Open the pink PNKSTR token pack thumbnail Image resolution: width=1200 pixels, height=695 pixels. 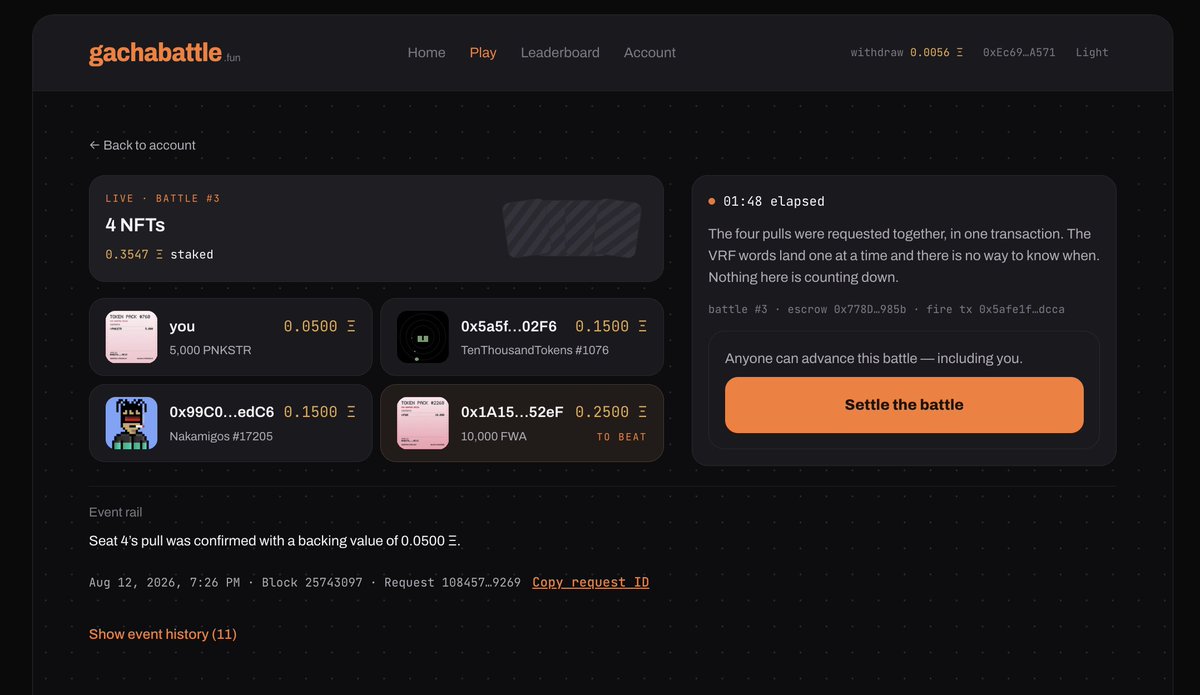[131, 337]
